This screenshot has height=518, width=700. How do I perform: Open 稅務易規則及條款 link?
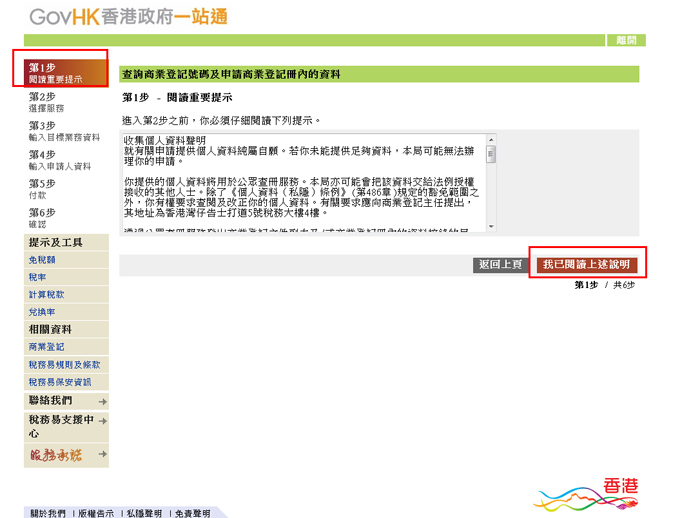(64, 365)
